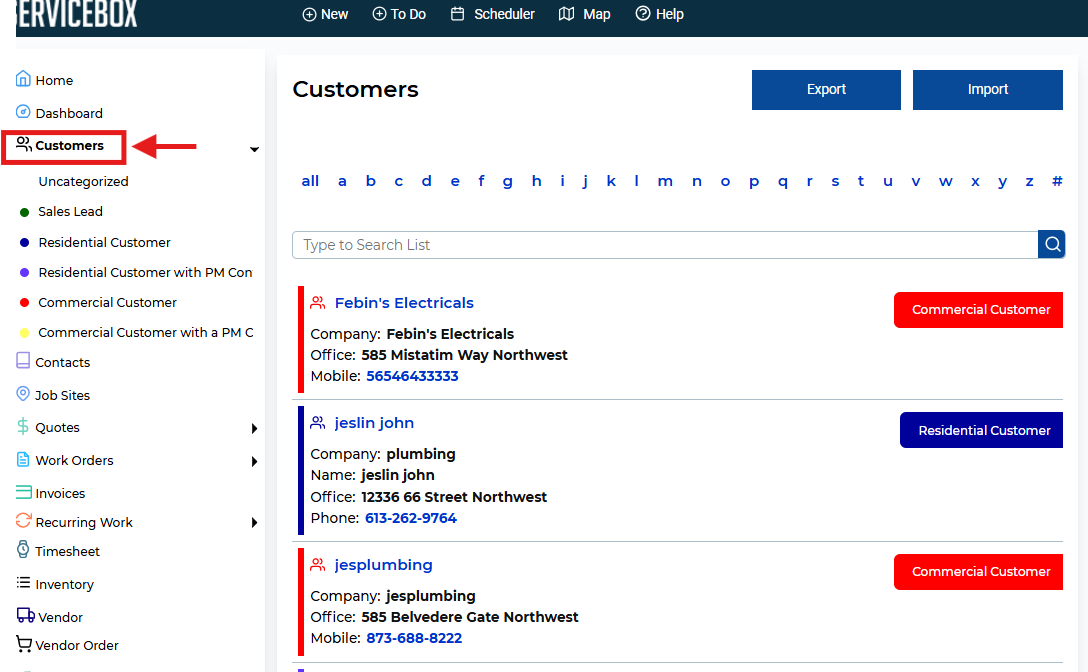This screenshot has width=1088, height=672.
Task: Click the Timesheet watch icon
Action: click(23, 550)
